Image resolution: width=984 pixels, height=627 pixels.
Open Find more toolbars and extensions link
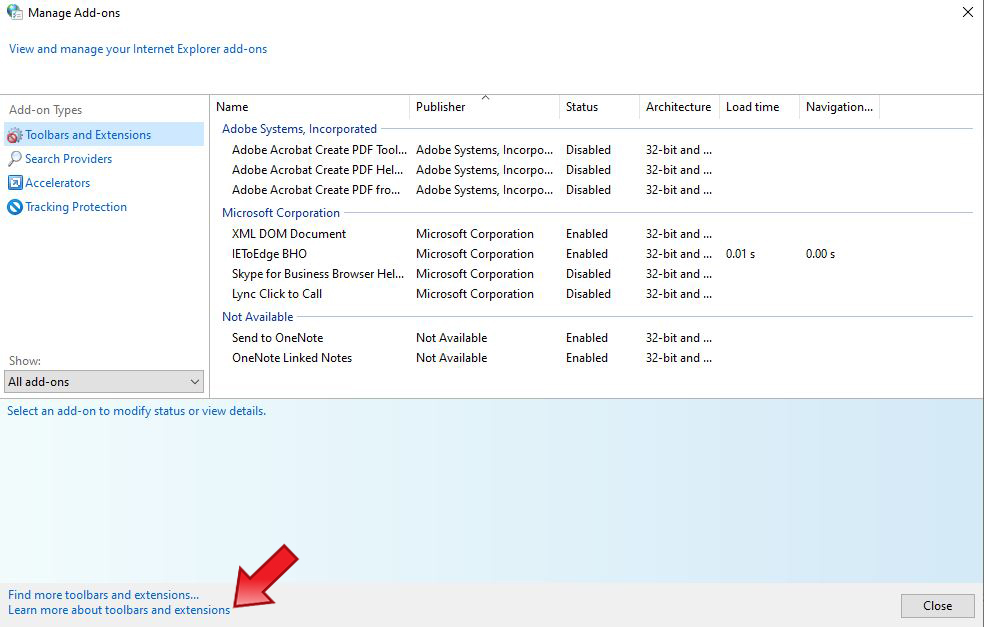pos(103,595)
